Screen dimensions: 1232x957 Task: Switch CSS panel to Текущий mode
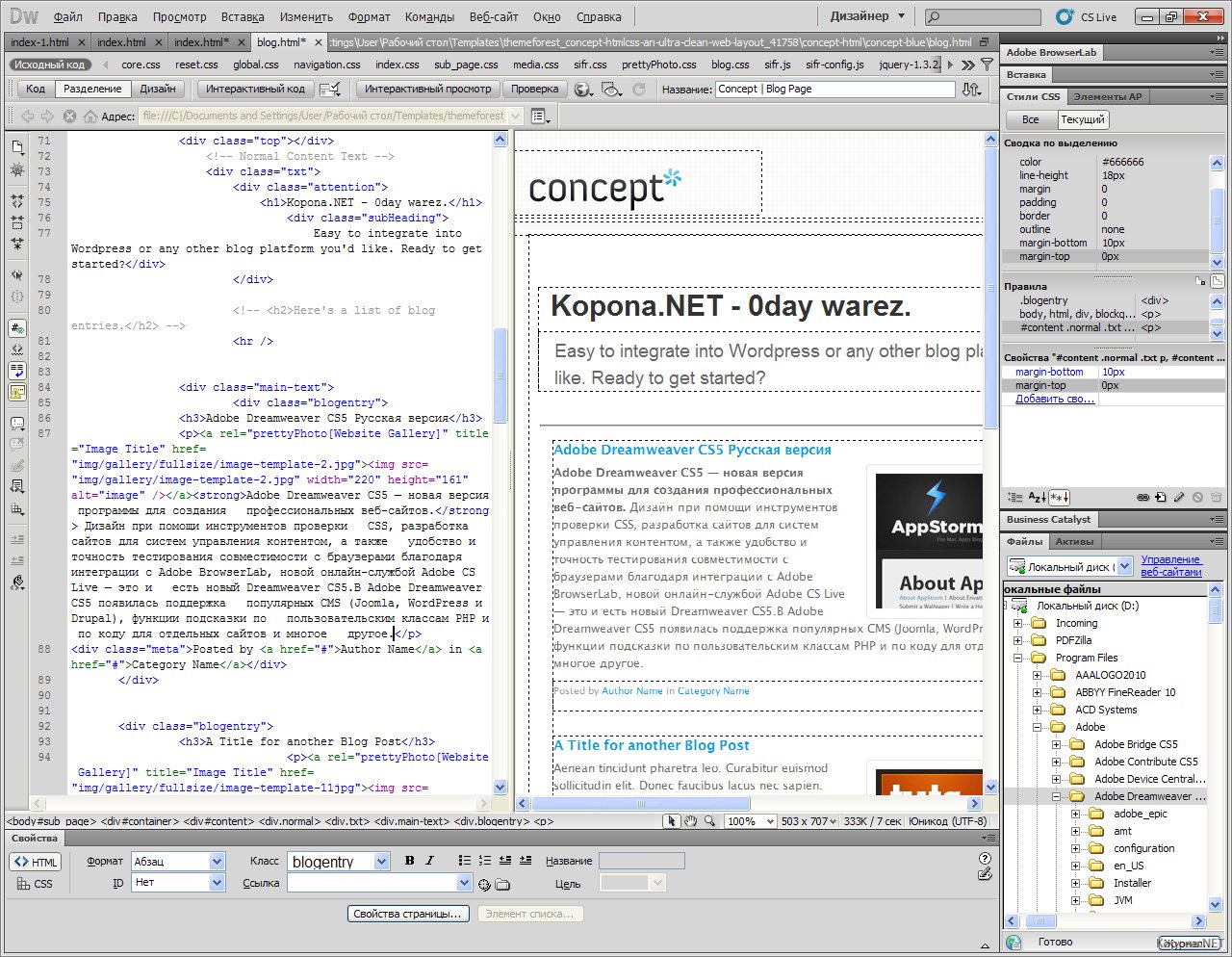coord(1083,119)
